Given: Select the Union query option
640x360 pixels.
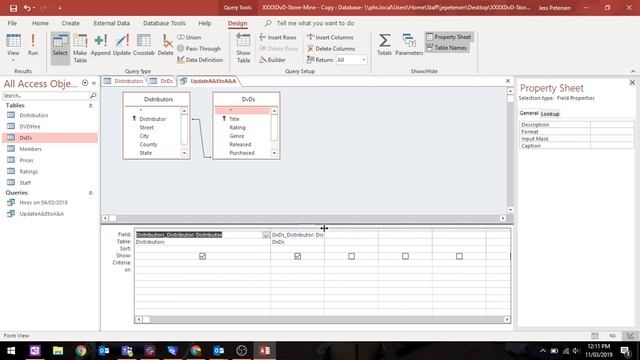Looking at the screenshot, I should pos(189,37).
